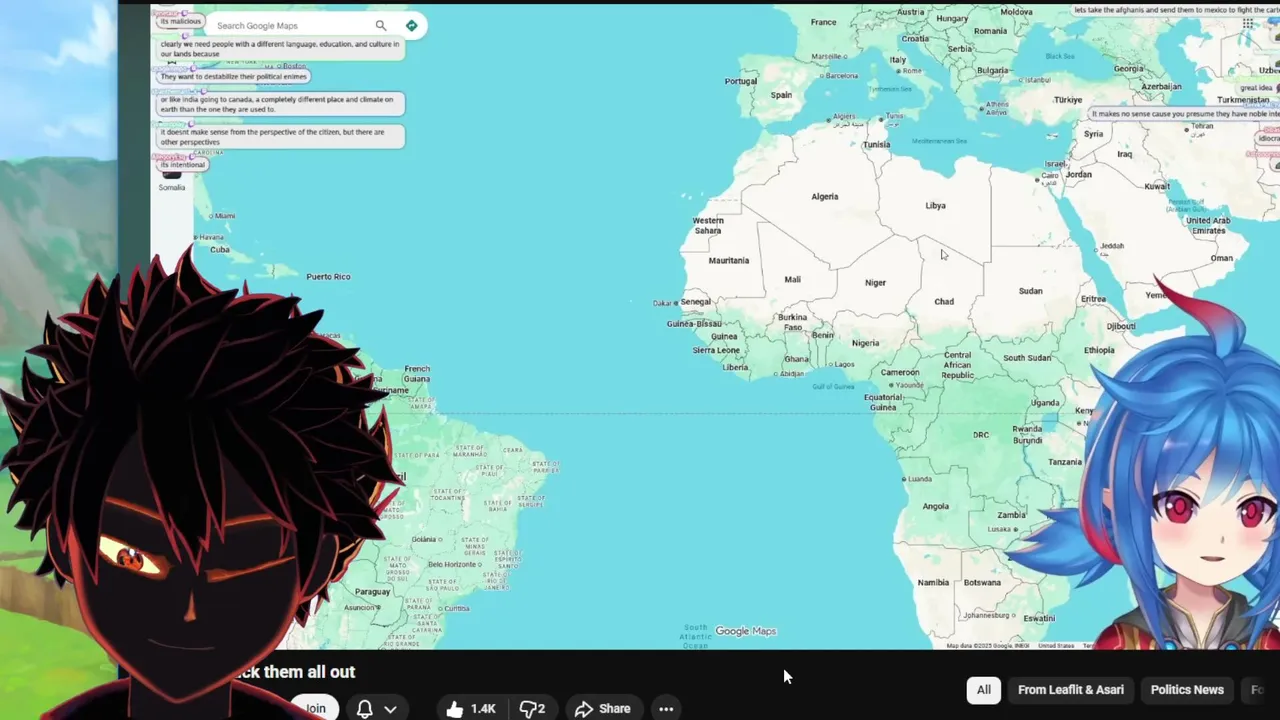Focus the Search Google Maps field
The image size is (1280, 720).
point(290,25)
